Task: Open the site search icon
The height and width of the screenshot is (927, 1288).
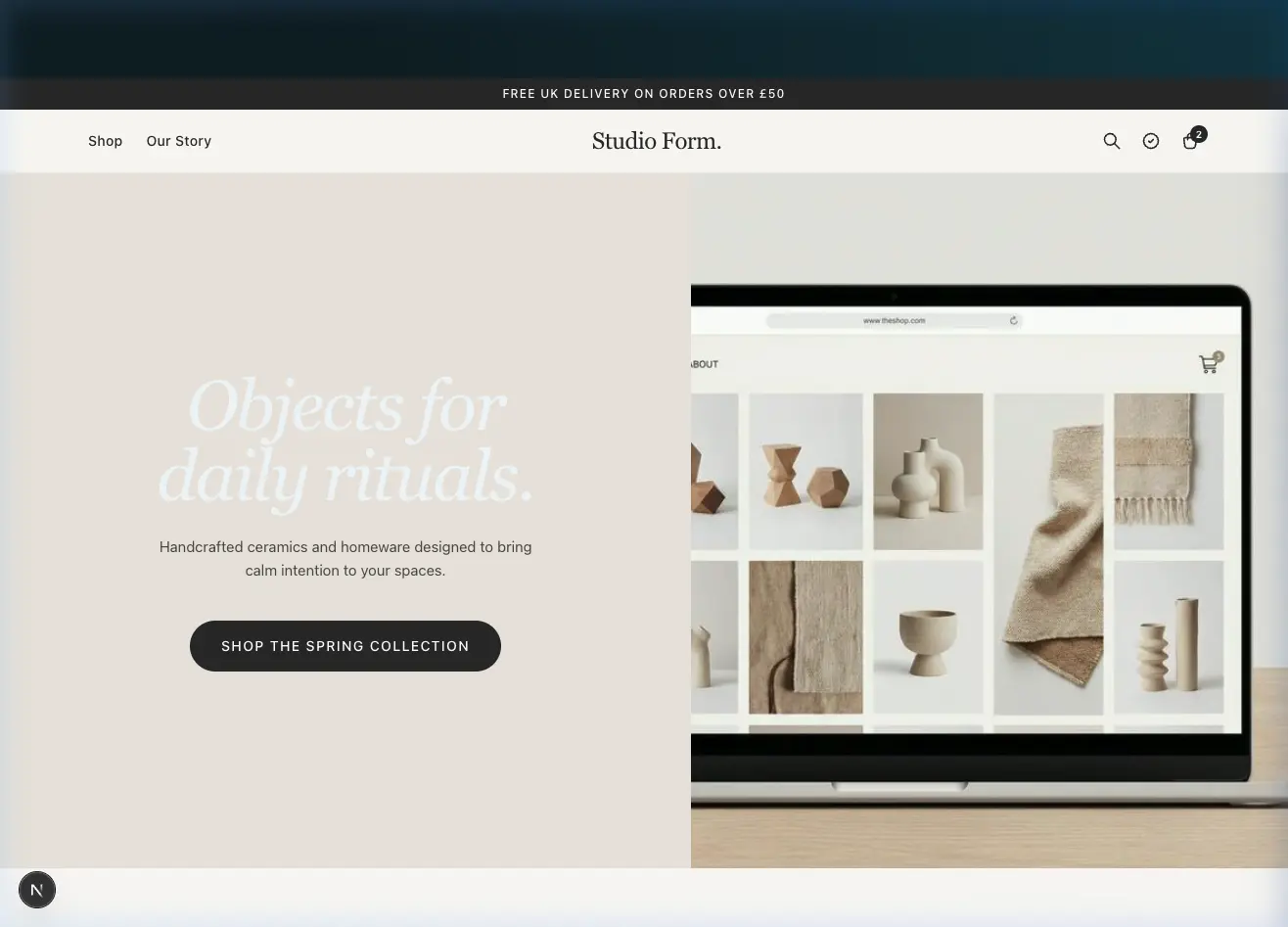Action: [x=1112, y=141]
